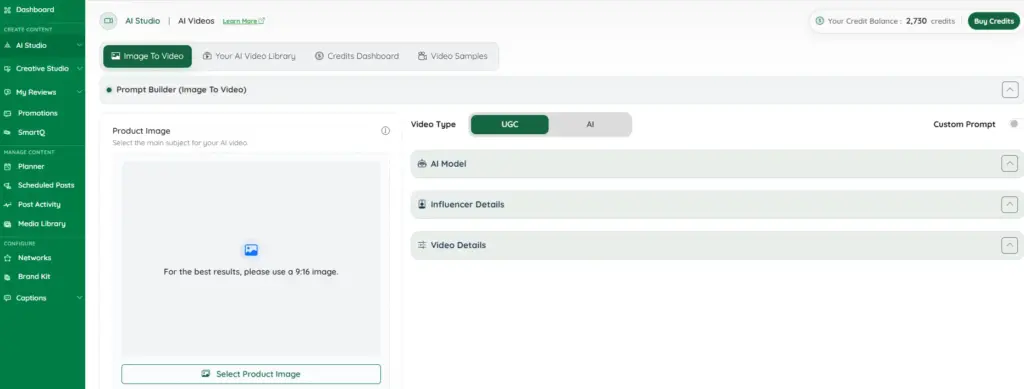This screenshot has height=389, width=1024.
Task: Click the AI Videos breadcrumb text
Action: click(x=196, y=21)
